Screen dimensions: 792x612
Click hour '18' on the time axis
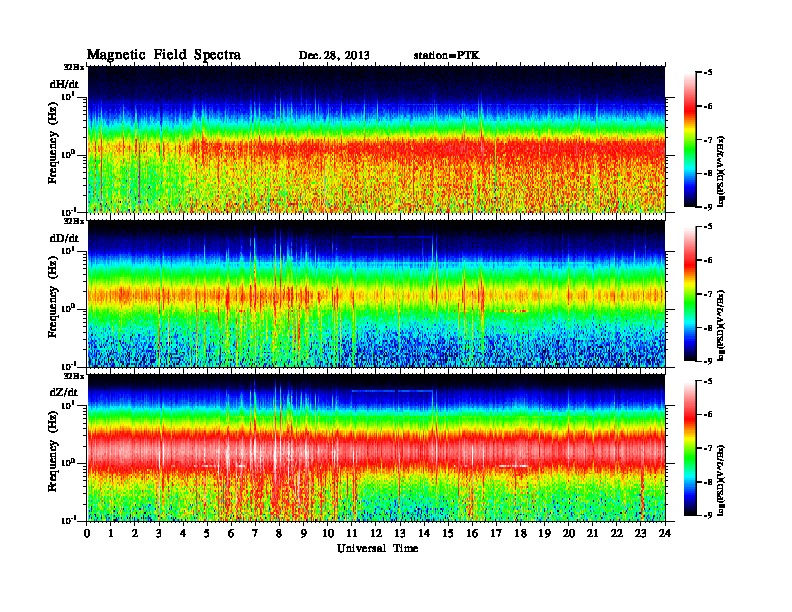(x=520, y=534)
